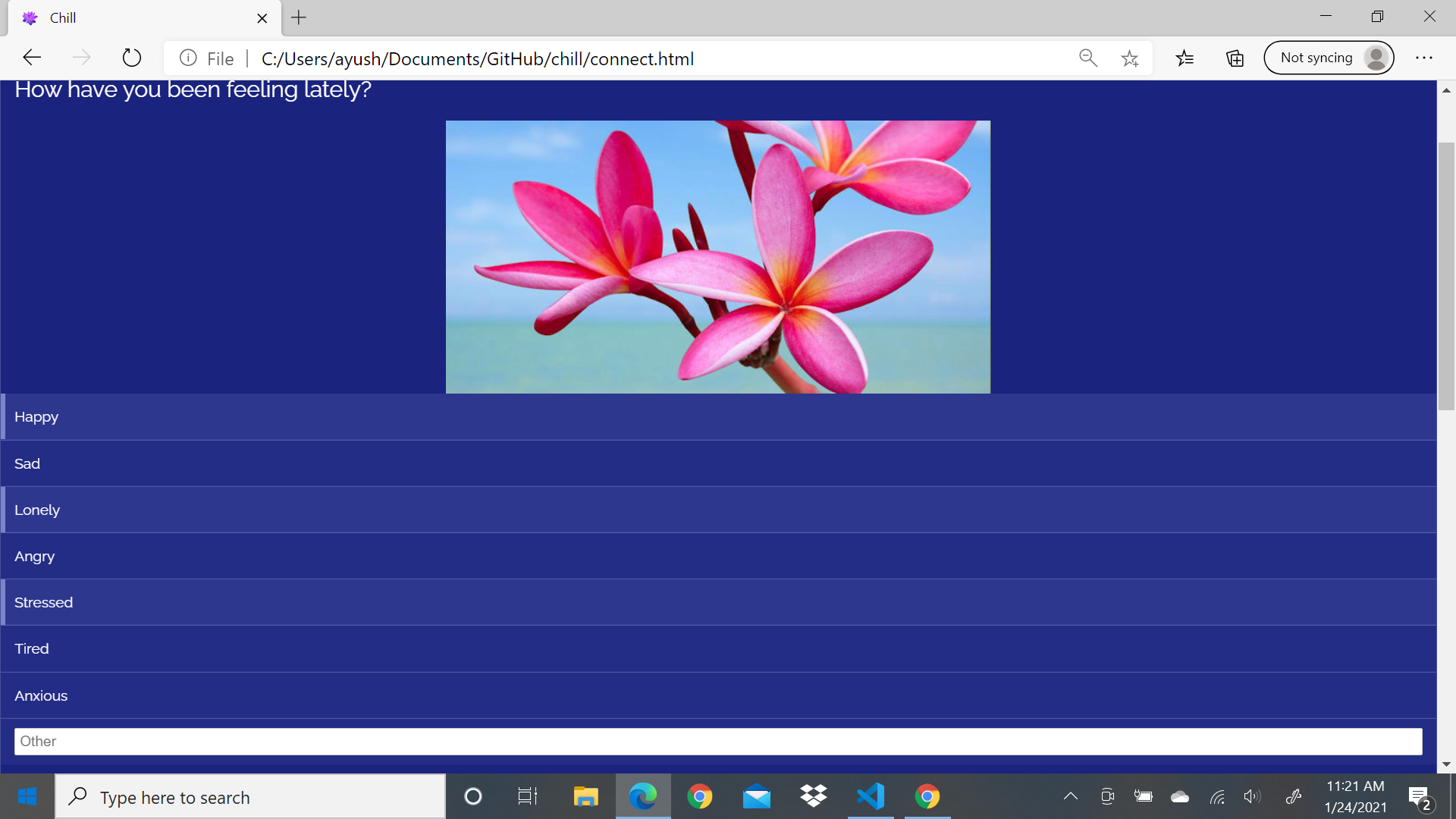Open Dropbox from the taskbar
The width and height of the screenshot is (1456, 819).
[x=813, y=796]
